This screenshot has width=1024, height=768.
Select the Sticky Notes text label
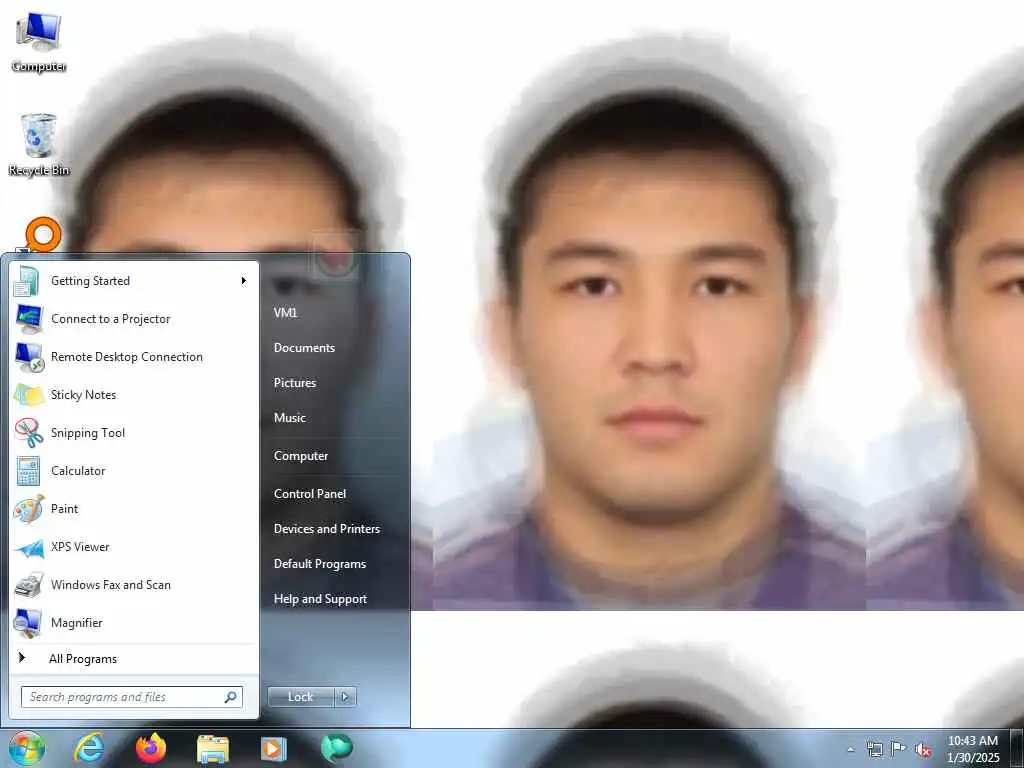coord(83,395)
